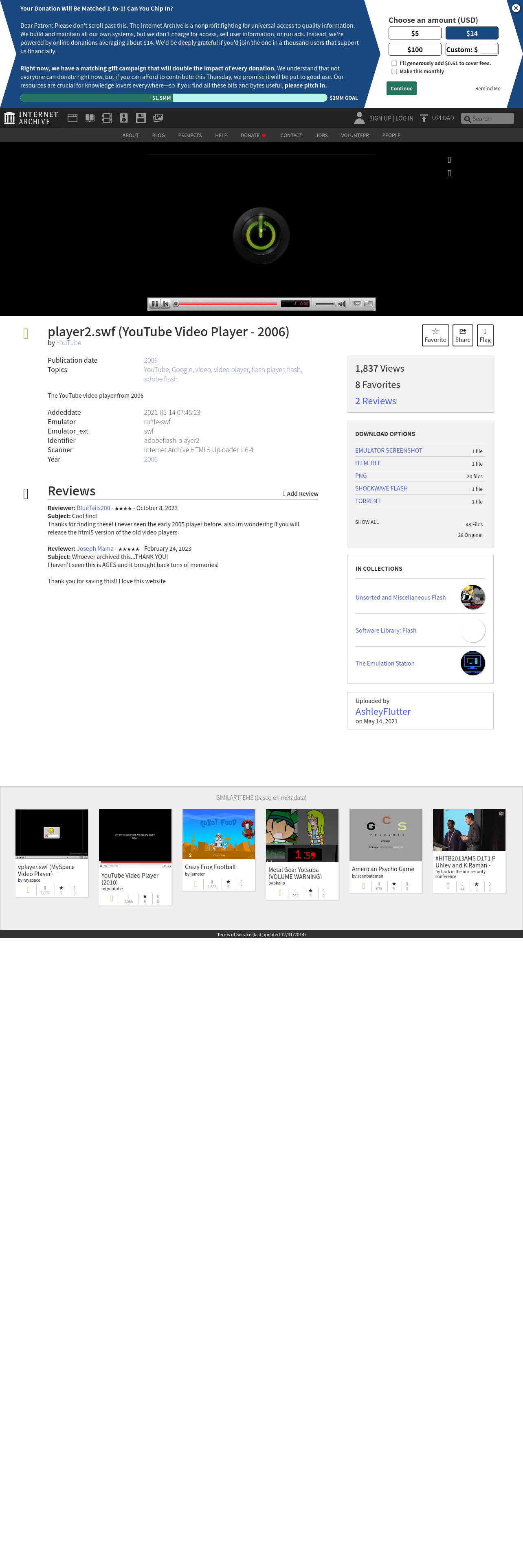Start emulator with green power button

coord(261,235)
